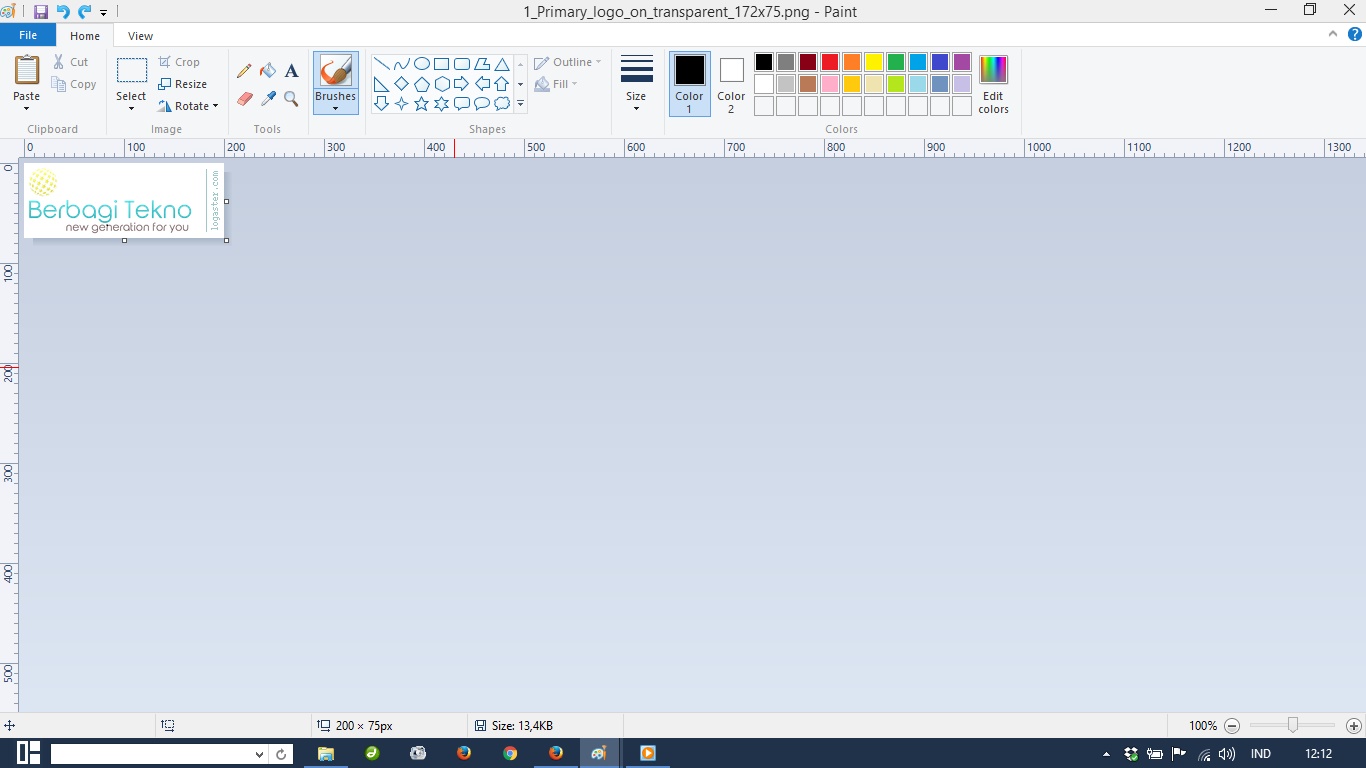Pick the green color swatch
This screenshot has width=1366, height=768.
(896, 62)
